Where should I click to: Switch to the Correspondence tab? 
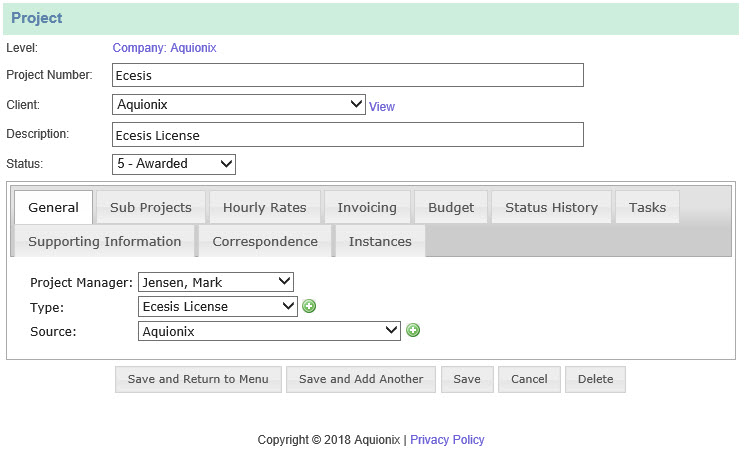pyautogui.click(x=265, y=241)
